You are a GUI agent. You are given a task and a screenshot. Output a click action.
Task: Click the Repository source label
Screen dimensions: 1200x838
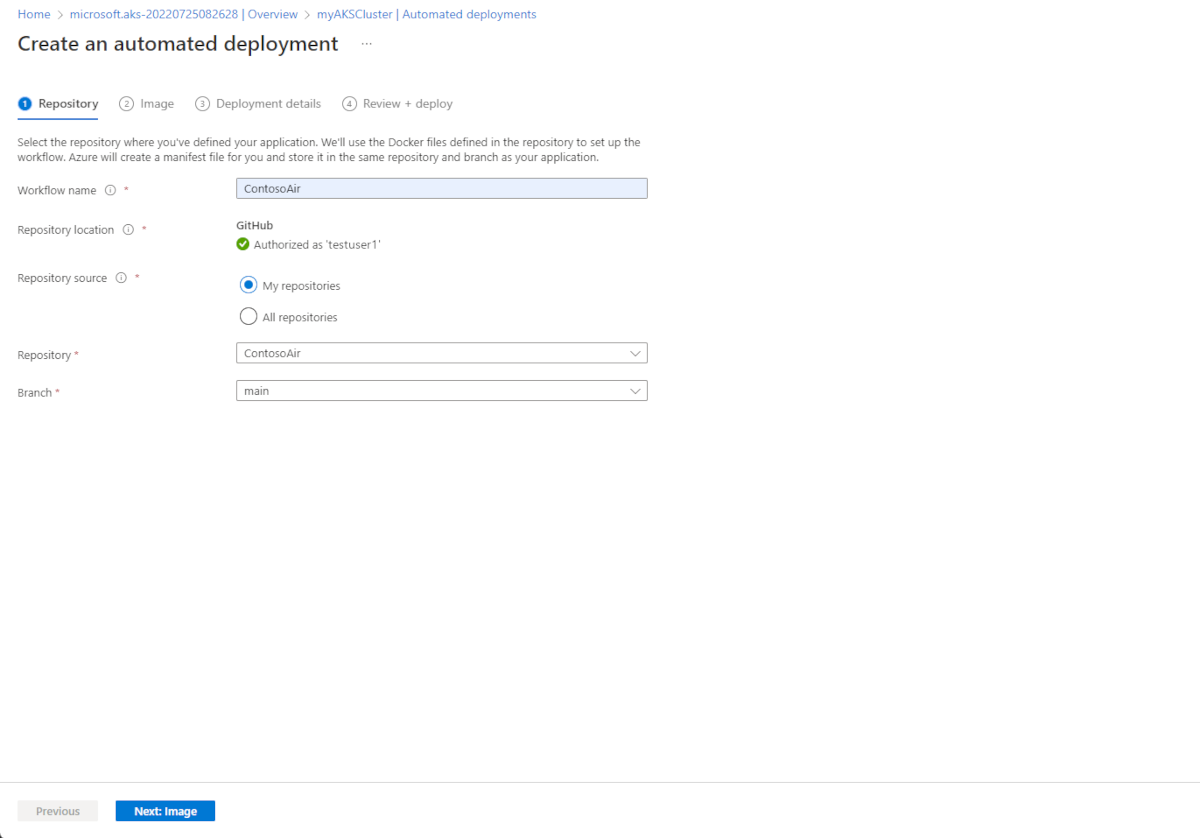coord(62,278)
